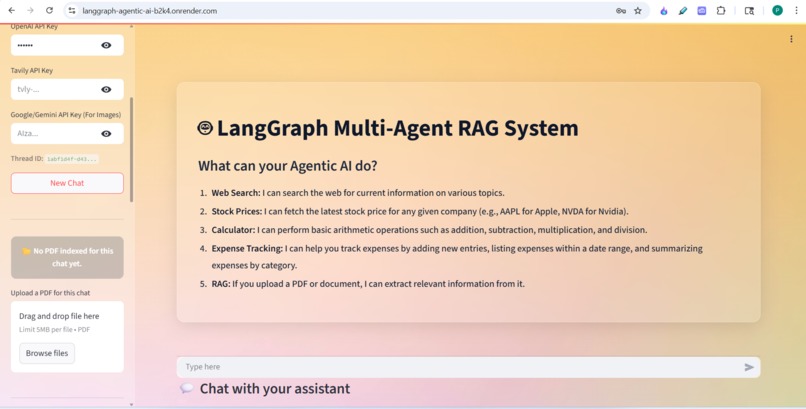This screenshot has height=409, width=806.
Task: Start a New Chat
Action: [x=67, y=183]
